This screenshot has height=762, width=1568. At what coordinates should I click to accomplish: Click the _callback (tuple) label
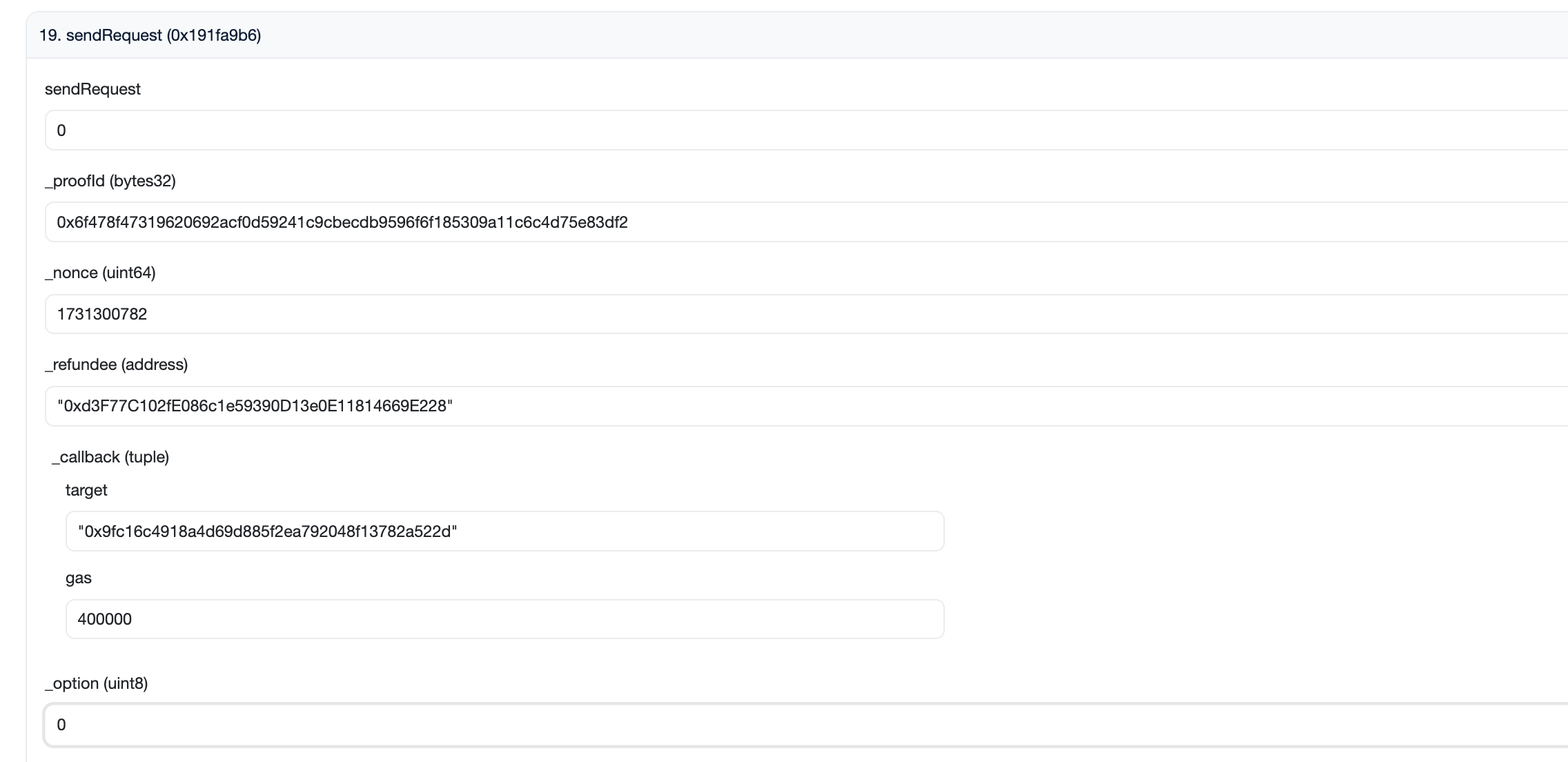pos(110,457)
